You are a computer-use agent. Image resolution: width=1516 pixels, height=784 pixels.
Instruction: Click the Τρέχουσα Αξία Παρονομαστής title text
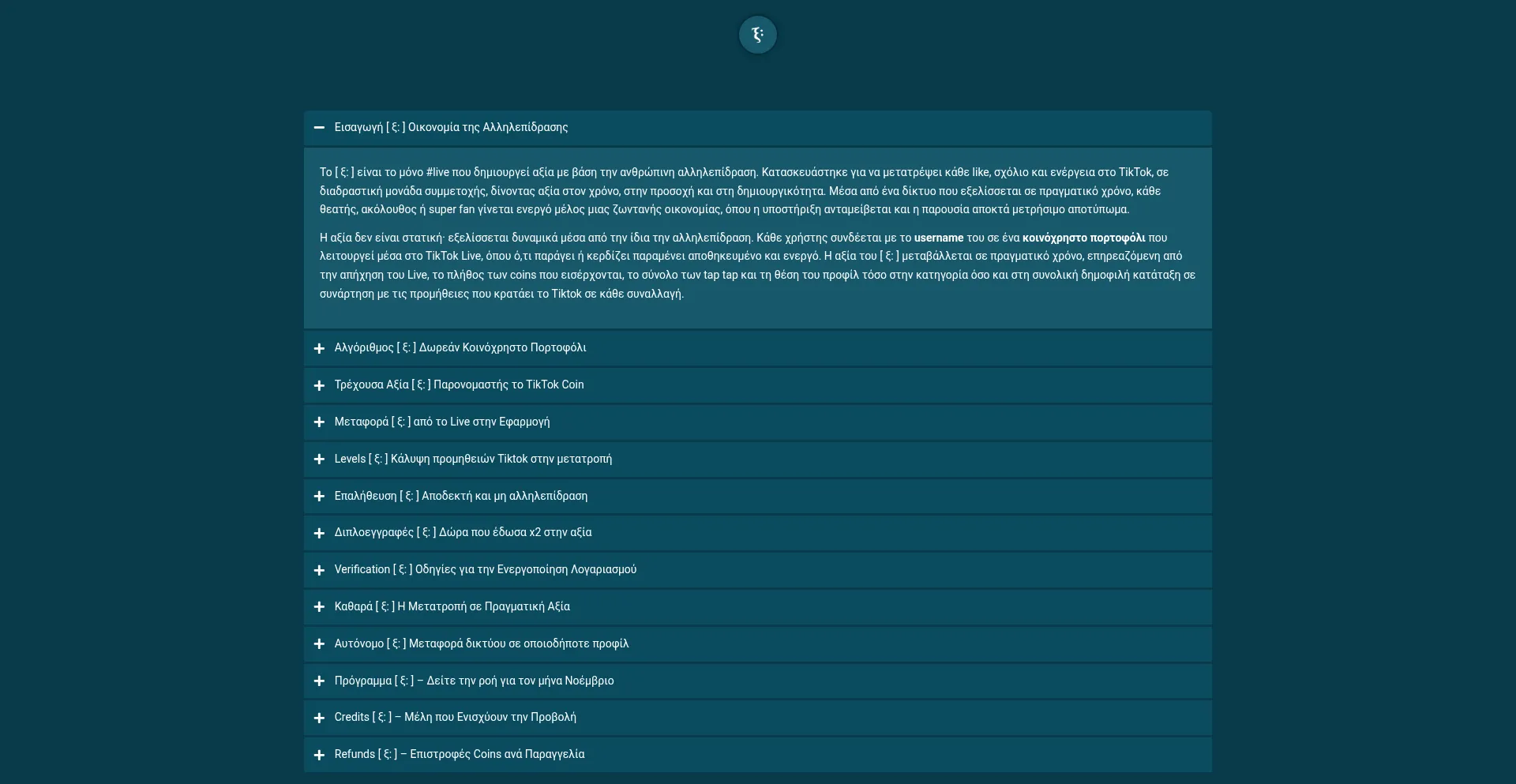point(459,384)
